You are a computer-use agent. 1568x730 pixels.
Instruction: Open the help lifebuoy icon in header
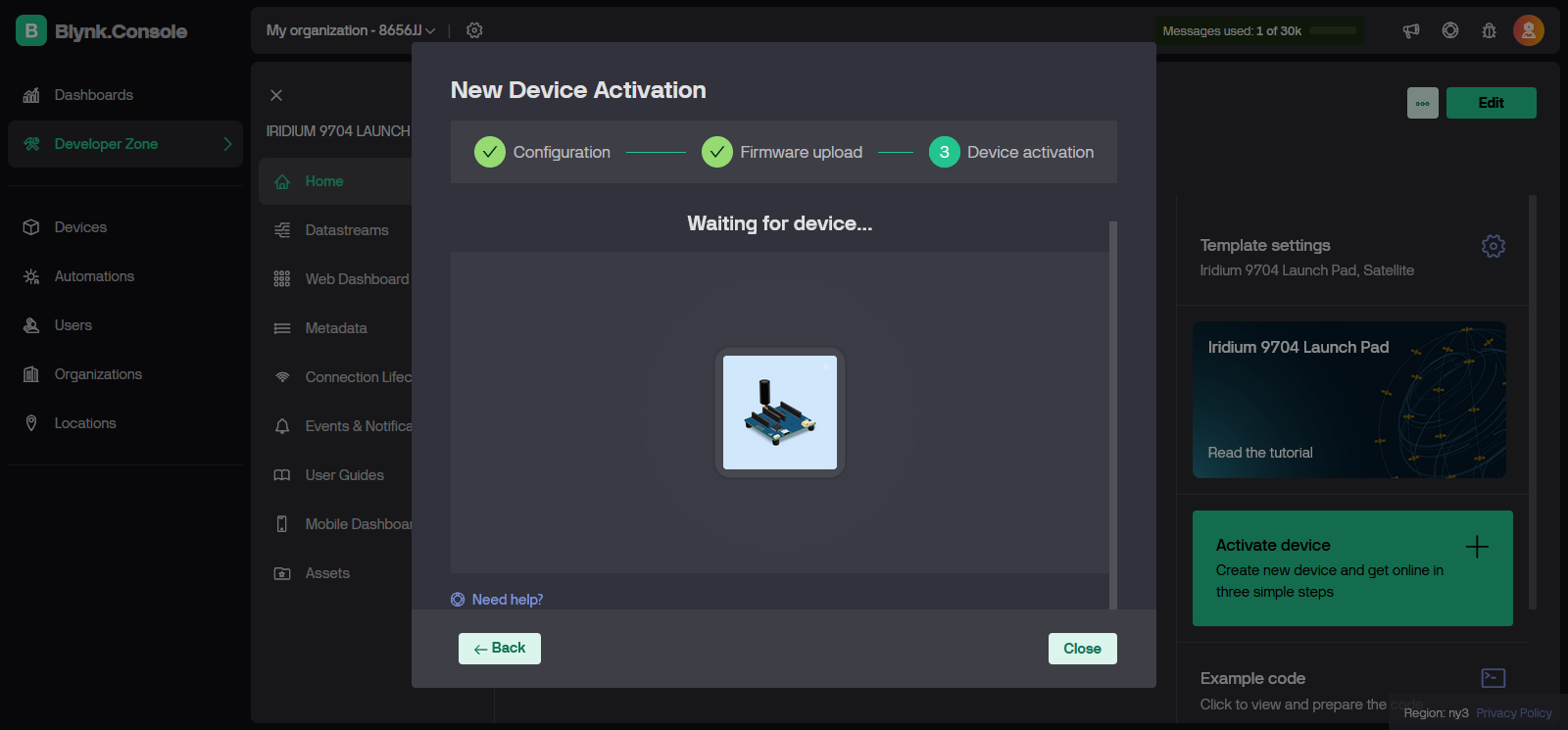[1450, 30]
